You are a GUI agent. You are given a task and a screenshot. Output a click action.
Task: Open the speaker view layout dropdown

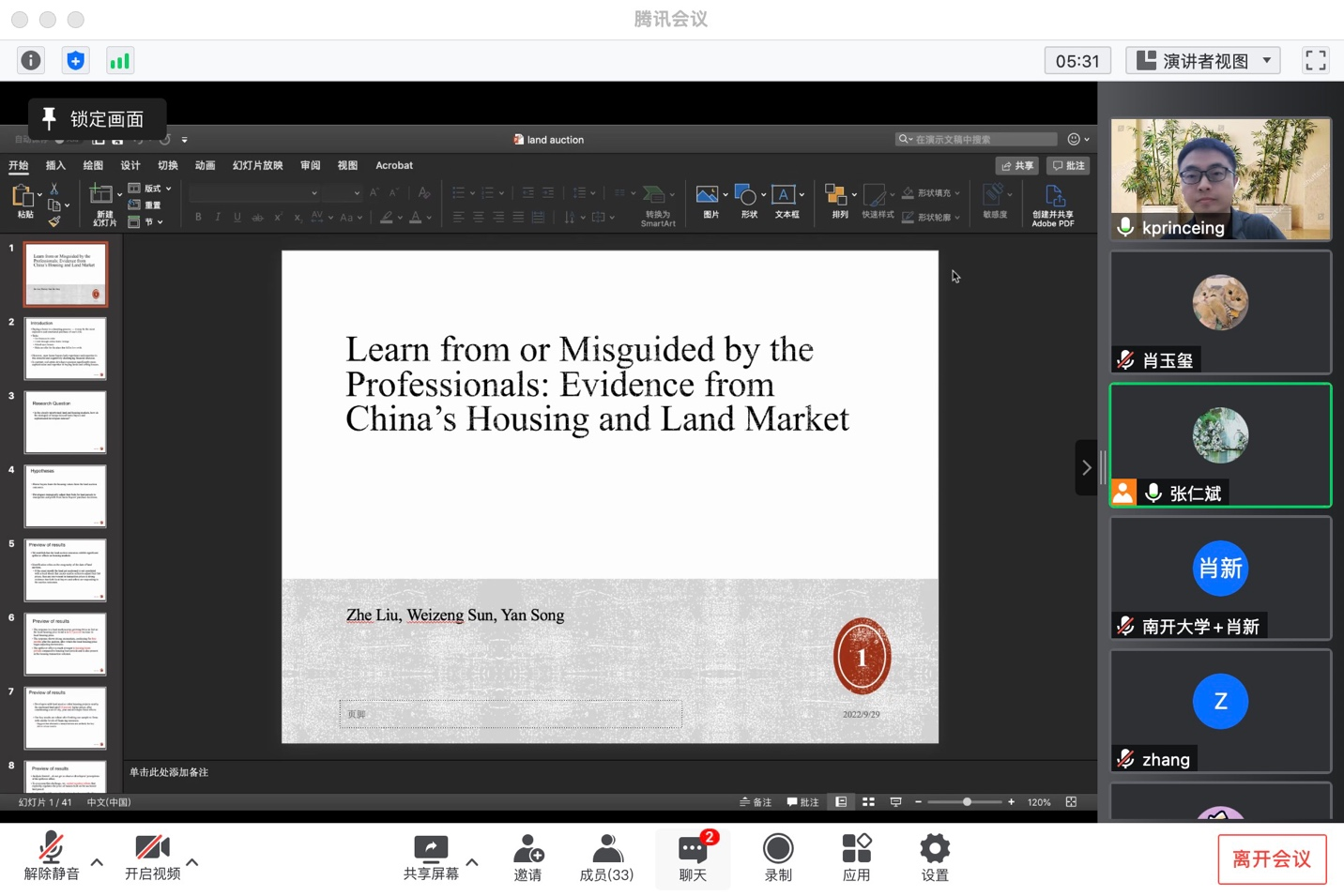[x=1203, y=61]
